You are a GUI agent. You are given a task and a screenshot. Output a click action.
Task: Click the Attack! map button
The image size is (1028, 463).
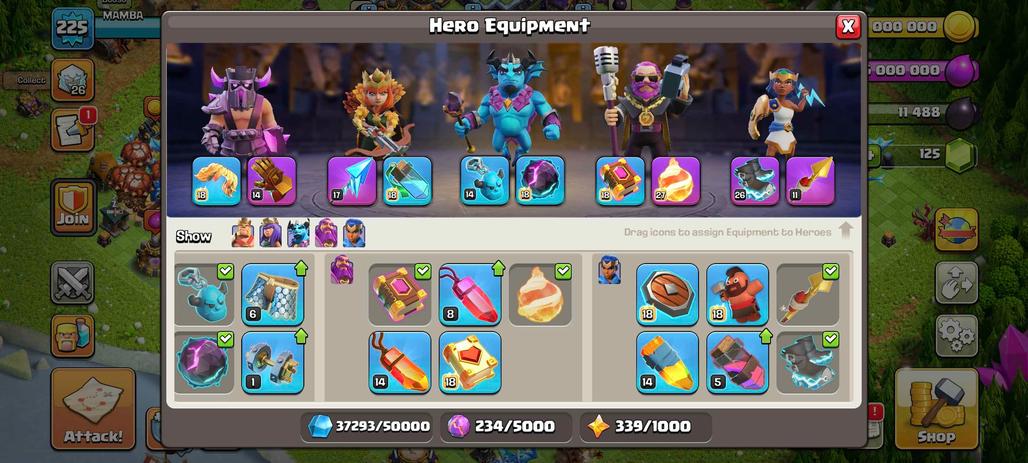click(x=93, y=408)
